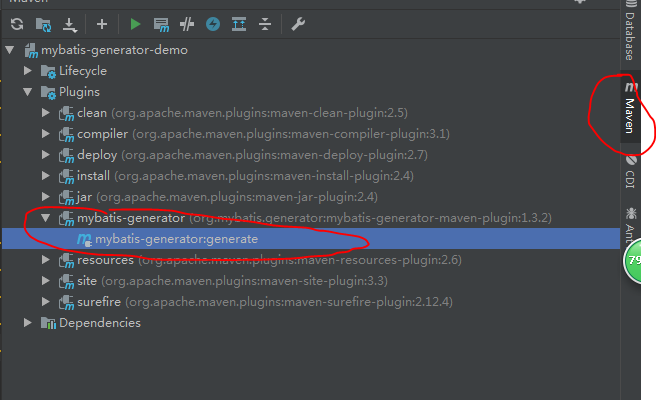Collapse all tree nodes icon
The width and height of the screenshot is (656, 400).
[x=265, y=24]
